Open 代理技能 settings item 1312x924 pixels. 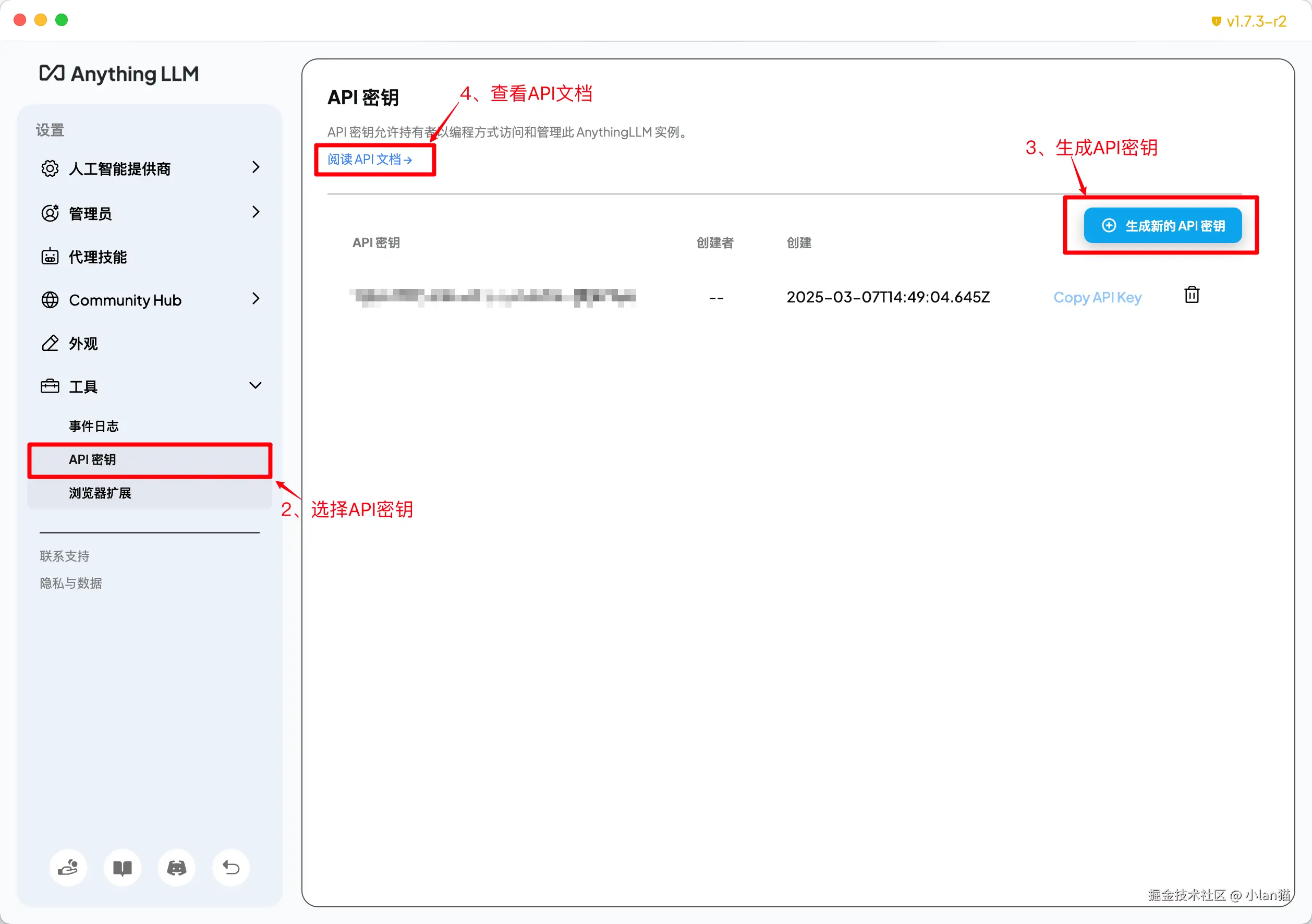click(x=98, y=257)
